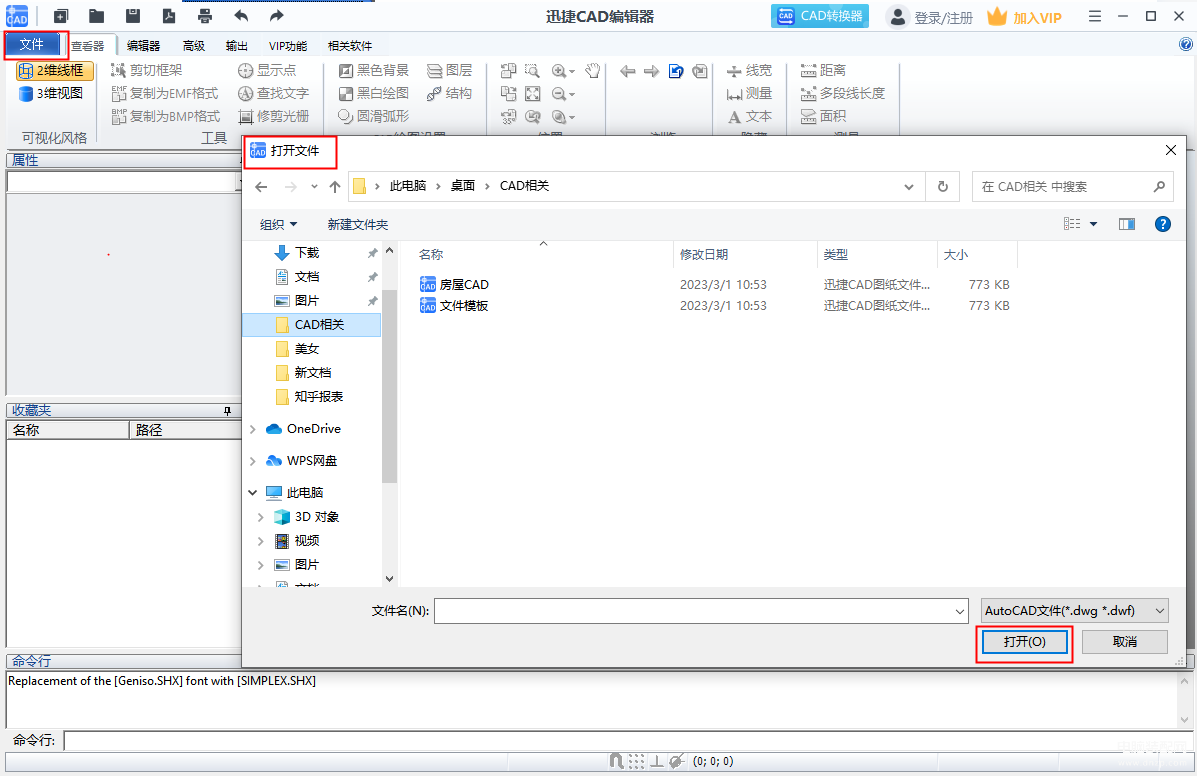Select the 测量 measure tool
1197x776 pixels.
click(750, 93)
